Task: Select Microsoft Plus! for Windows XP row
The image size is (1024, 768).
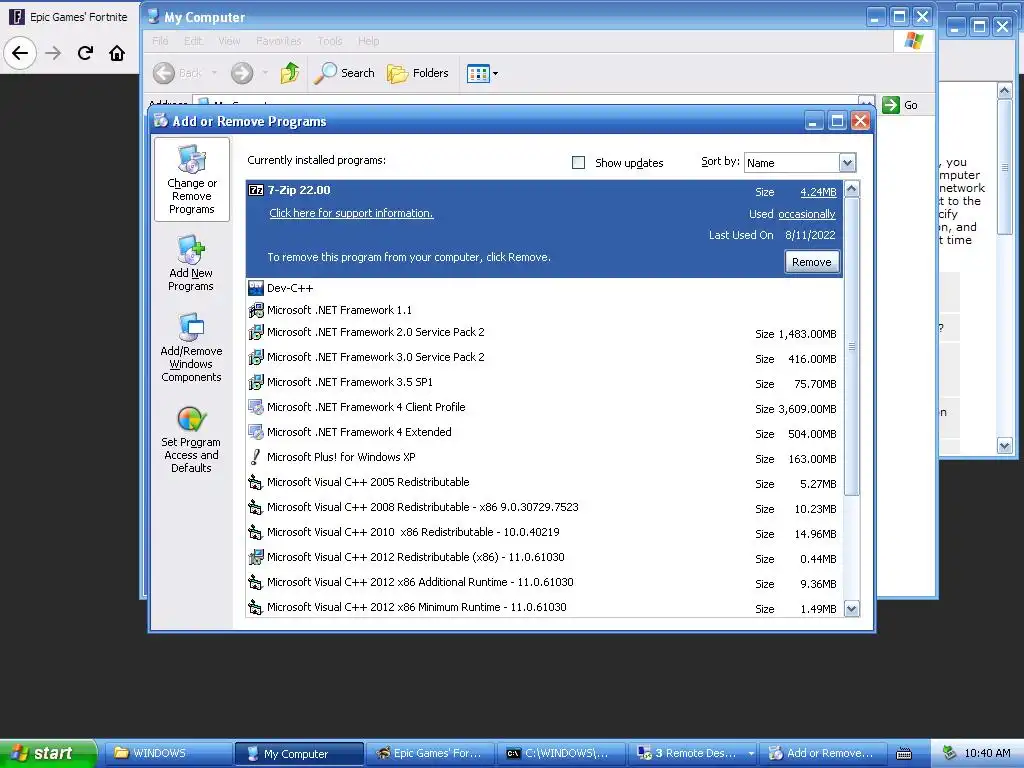Action: [x=544, y=457]
